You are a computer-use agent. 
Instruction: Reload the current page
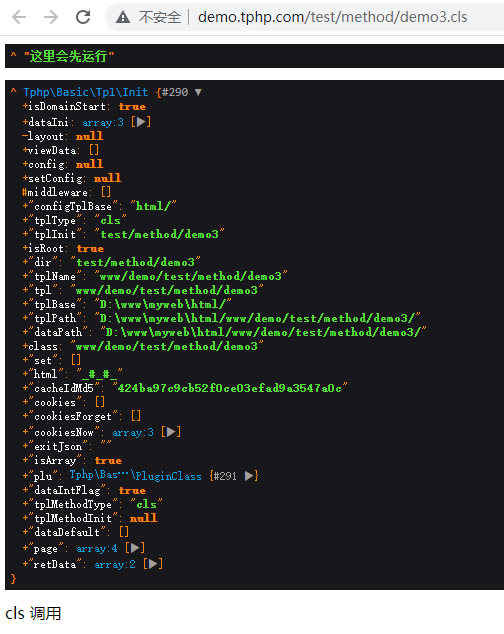[83, 17]
